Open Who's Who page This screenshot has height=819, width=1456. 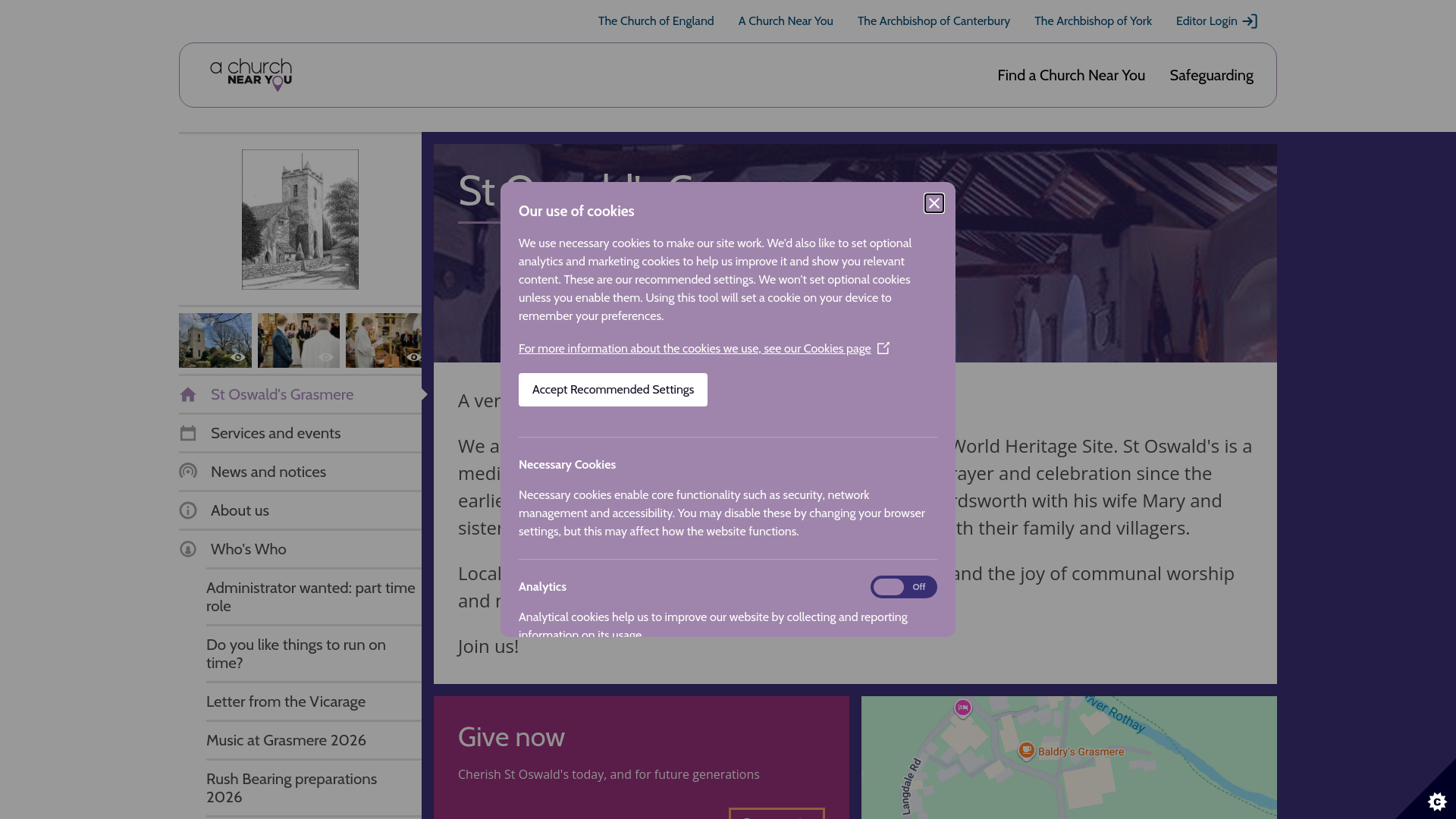point(300,549)
